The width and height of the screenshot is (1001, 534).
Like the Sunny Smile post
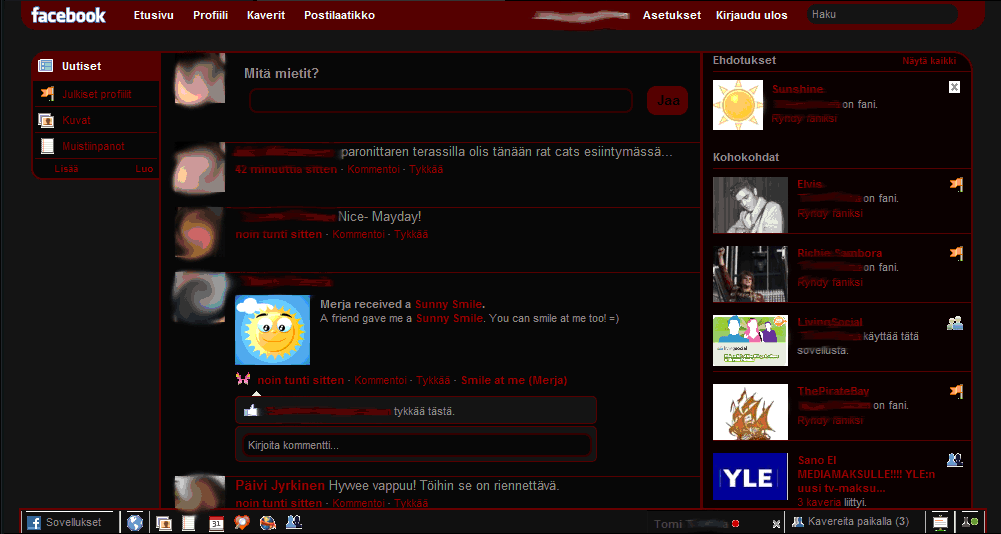[433, 380]
